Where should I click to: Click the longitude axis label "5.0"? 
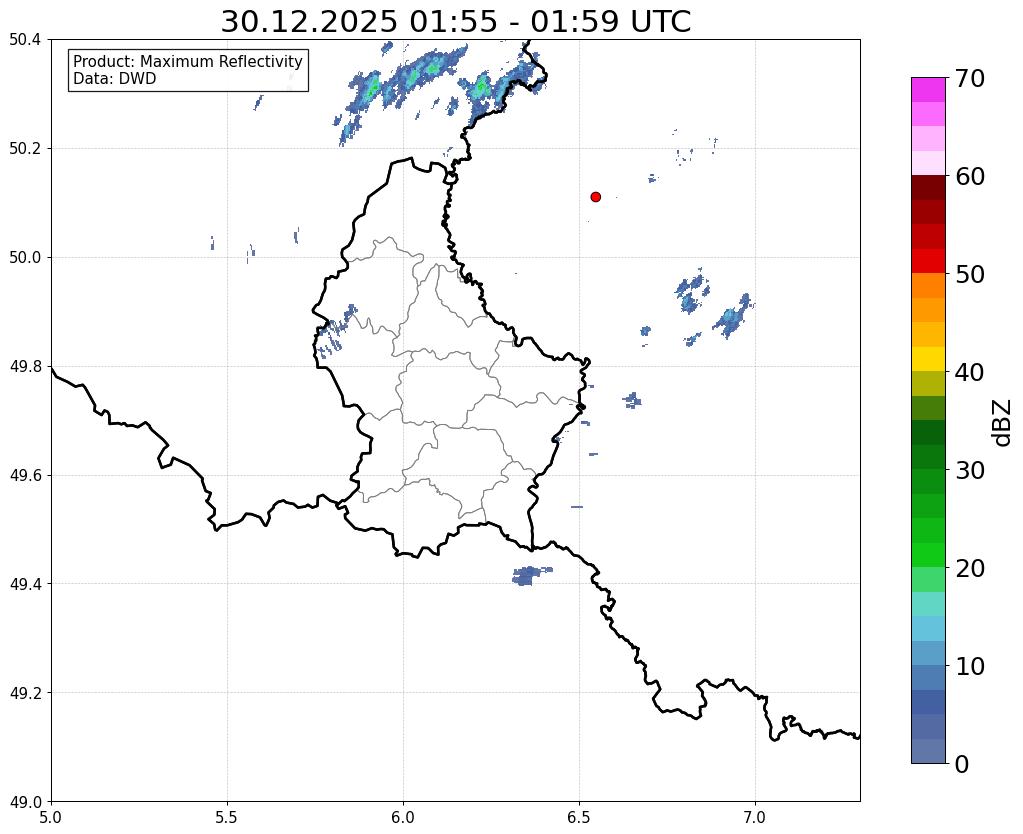[x=51, y=817]
